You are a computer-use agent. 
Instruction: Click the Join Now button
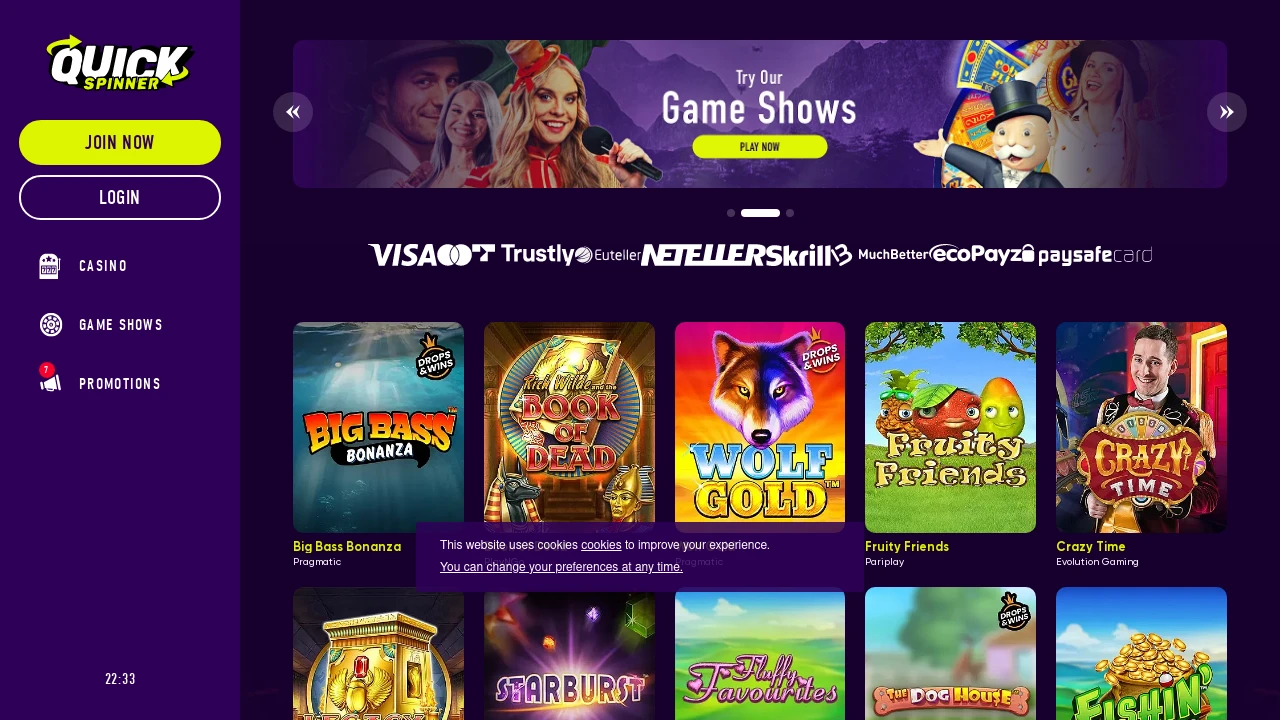pos(120,142)
